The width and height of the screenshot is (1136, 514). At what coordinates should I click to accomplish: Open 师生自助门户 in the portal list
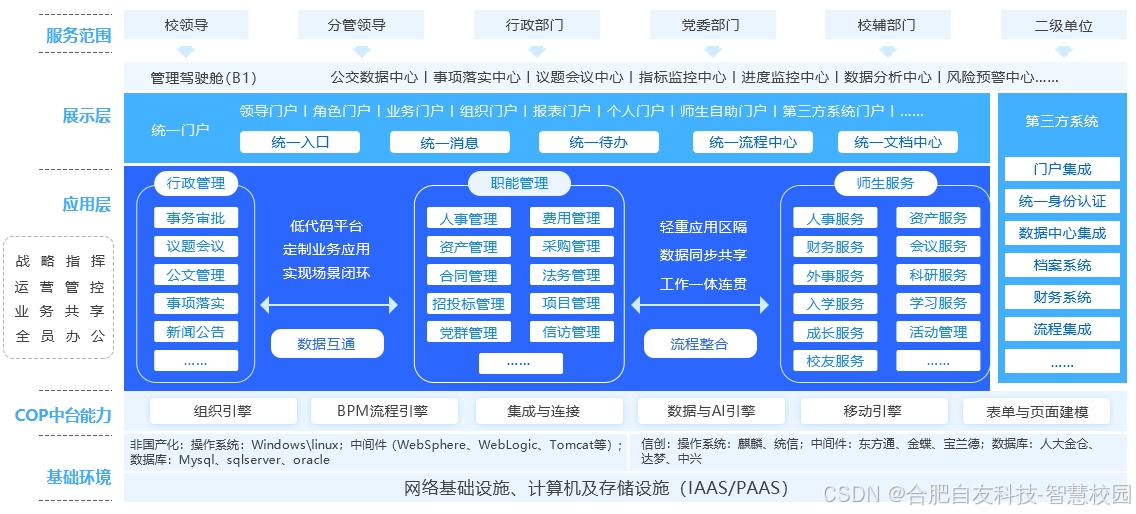(x=722, y=111)
